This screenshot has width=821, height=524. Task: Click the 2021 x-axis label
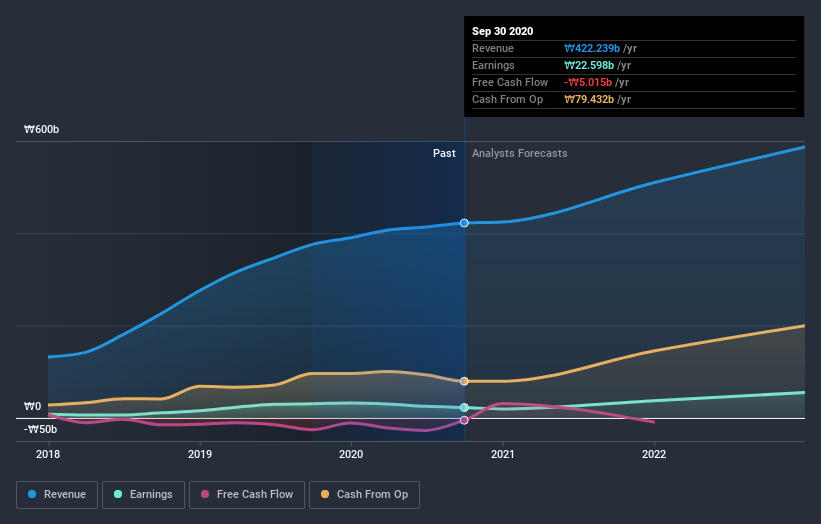coord(503,454)
